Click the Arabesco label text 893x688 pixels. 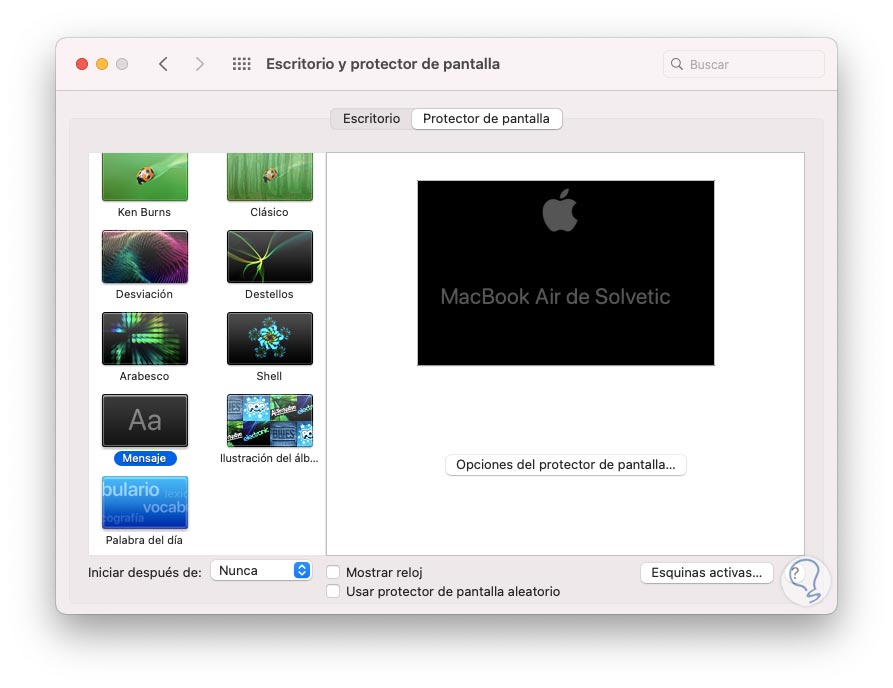(144, 376)
